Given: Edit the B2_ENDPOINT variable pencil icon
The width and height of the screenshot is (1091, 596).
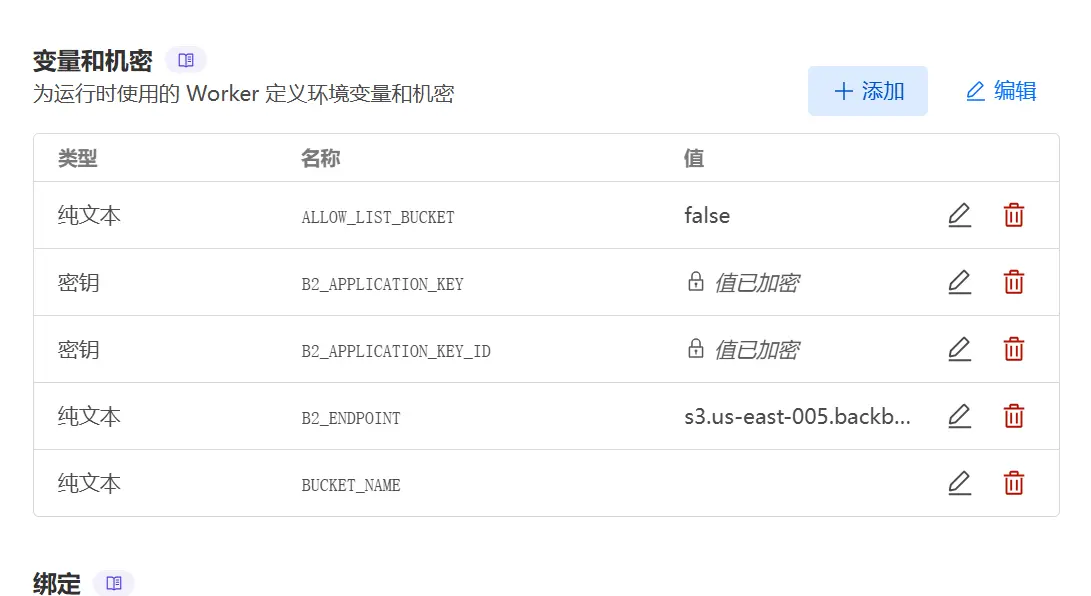Looking at the screenshot, I should (x=959, y=416).
